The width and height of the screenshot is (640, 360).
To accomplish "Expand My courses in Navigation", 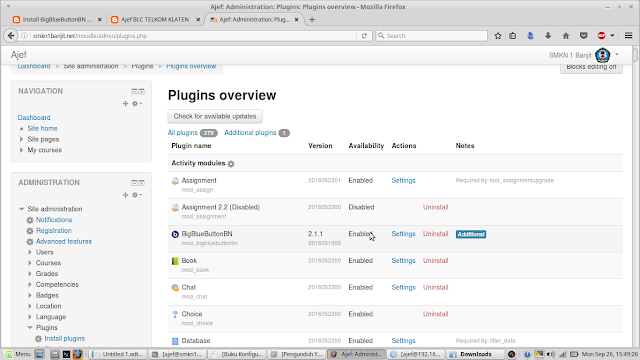I will (x=21, y=150).
